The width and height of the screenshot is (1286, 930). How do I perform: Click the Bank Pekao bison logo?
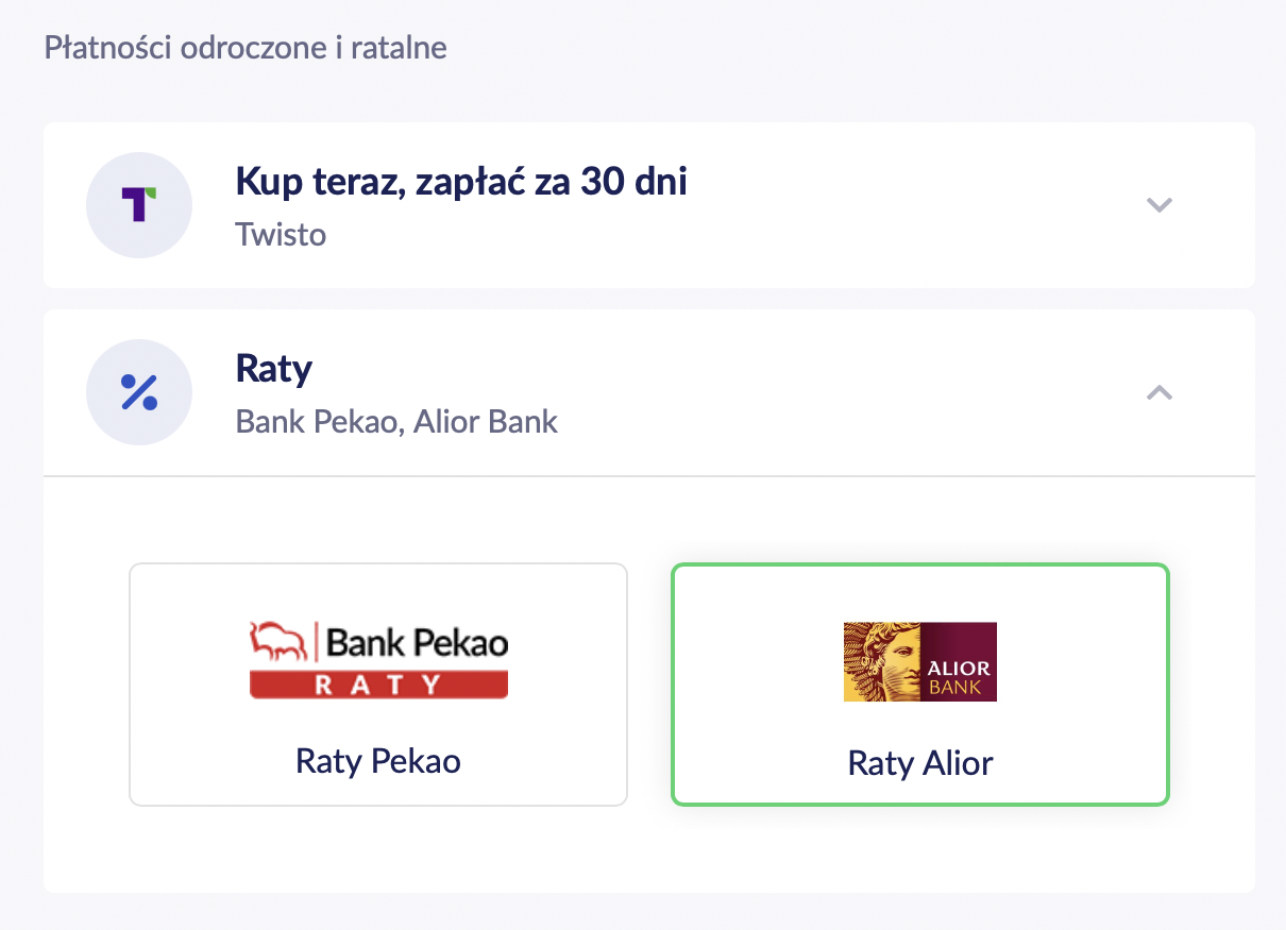280,641
